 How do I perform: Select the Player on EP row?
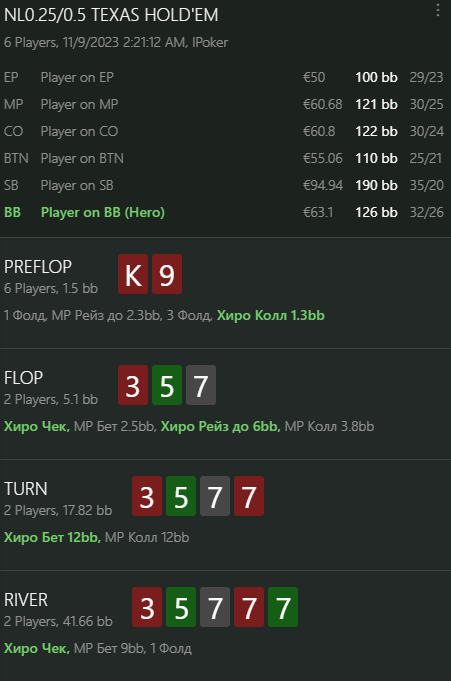pos(224,77)
